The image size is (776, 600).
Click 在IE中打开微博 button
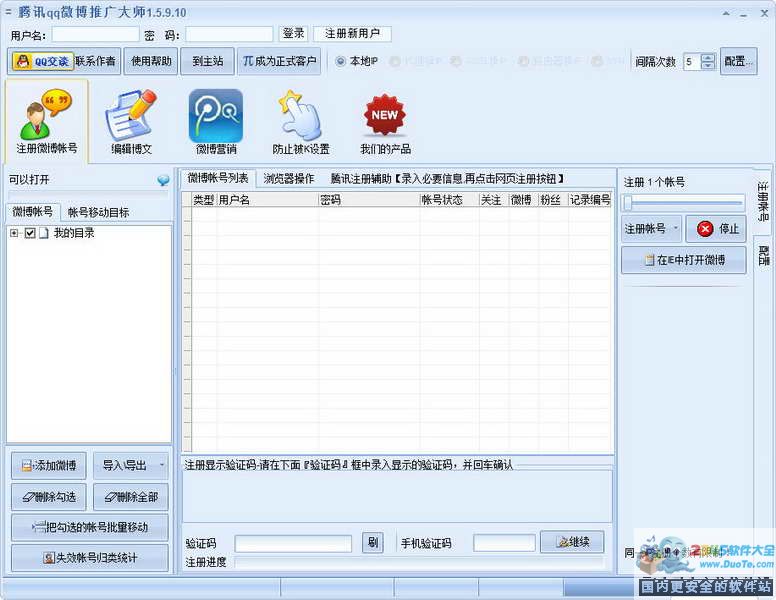tap(683, 260)
